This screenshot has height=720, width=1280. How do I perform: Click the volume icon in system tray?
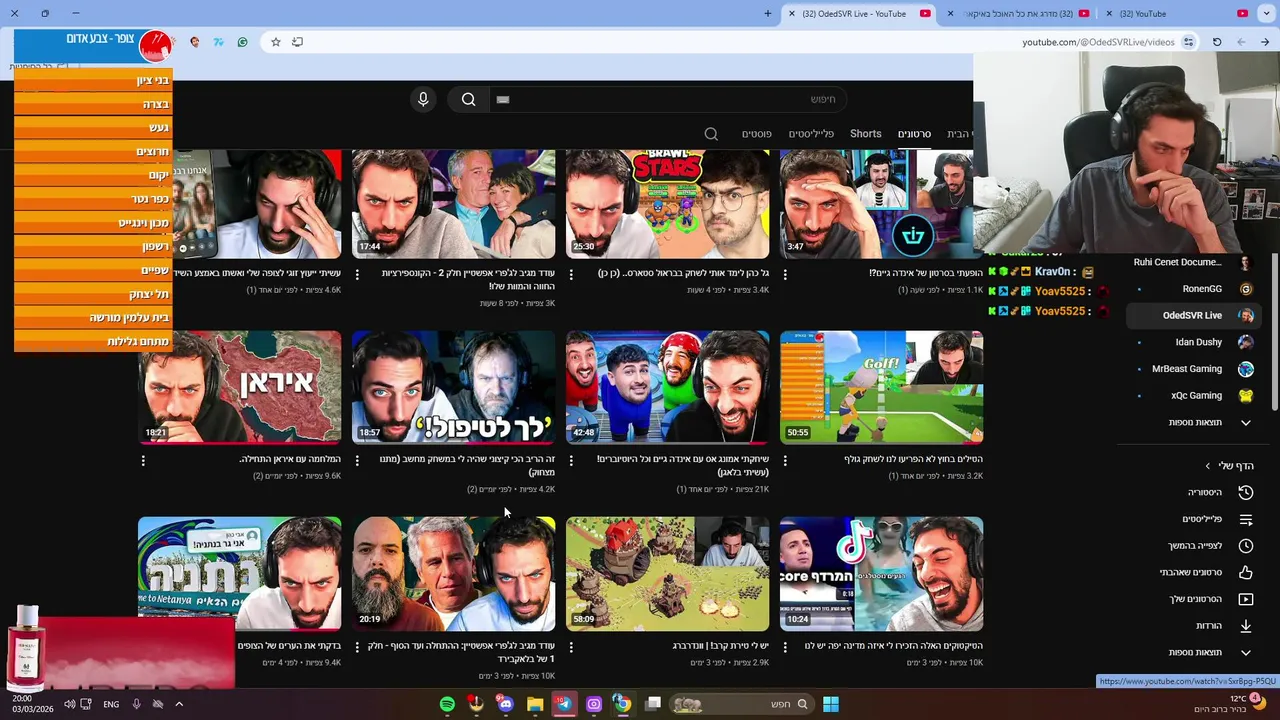pyautogui.click(x=69, y=704)
